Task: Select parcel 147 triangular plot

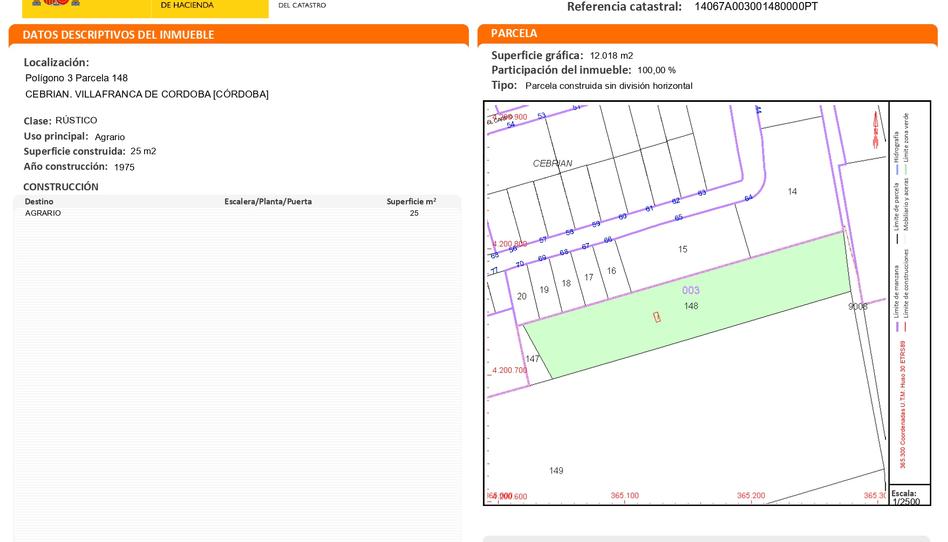Action: [535, 361]
